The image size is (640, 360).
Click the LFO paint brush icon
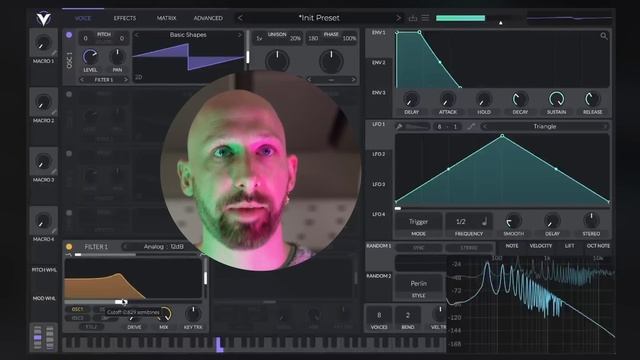click(400, 127)
